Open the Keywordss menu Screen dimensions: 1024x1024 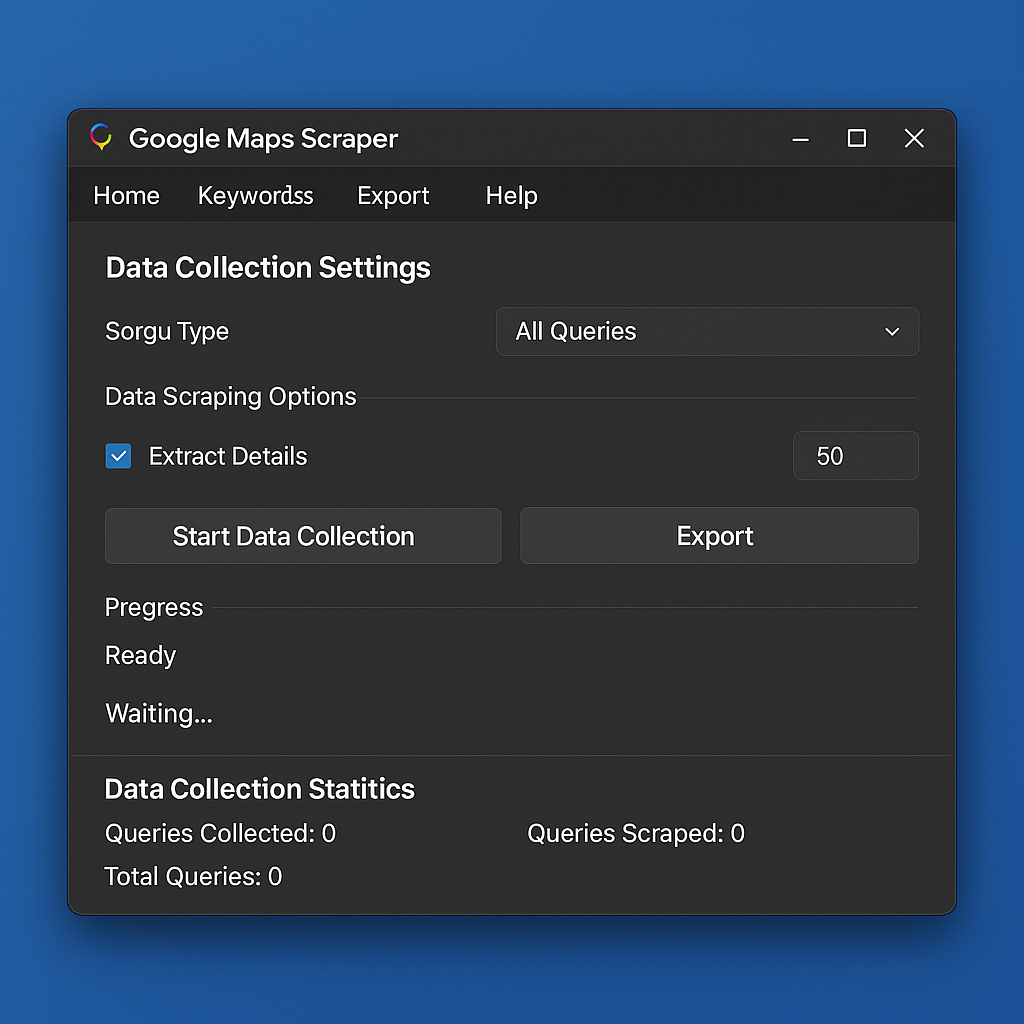(255, 195)
